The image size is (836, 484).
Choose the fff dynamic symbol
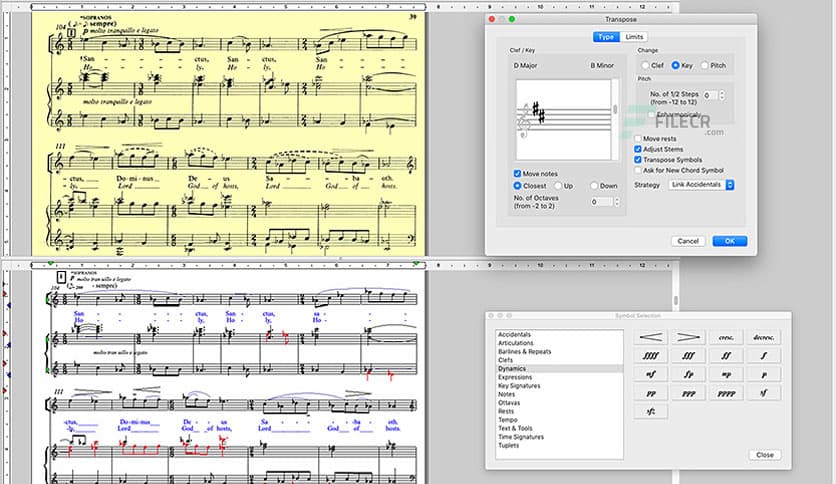click(x=688, y=356)
